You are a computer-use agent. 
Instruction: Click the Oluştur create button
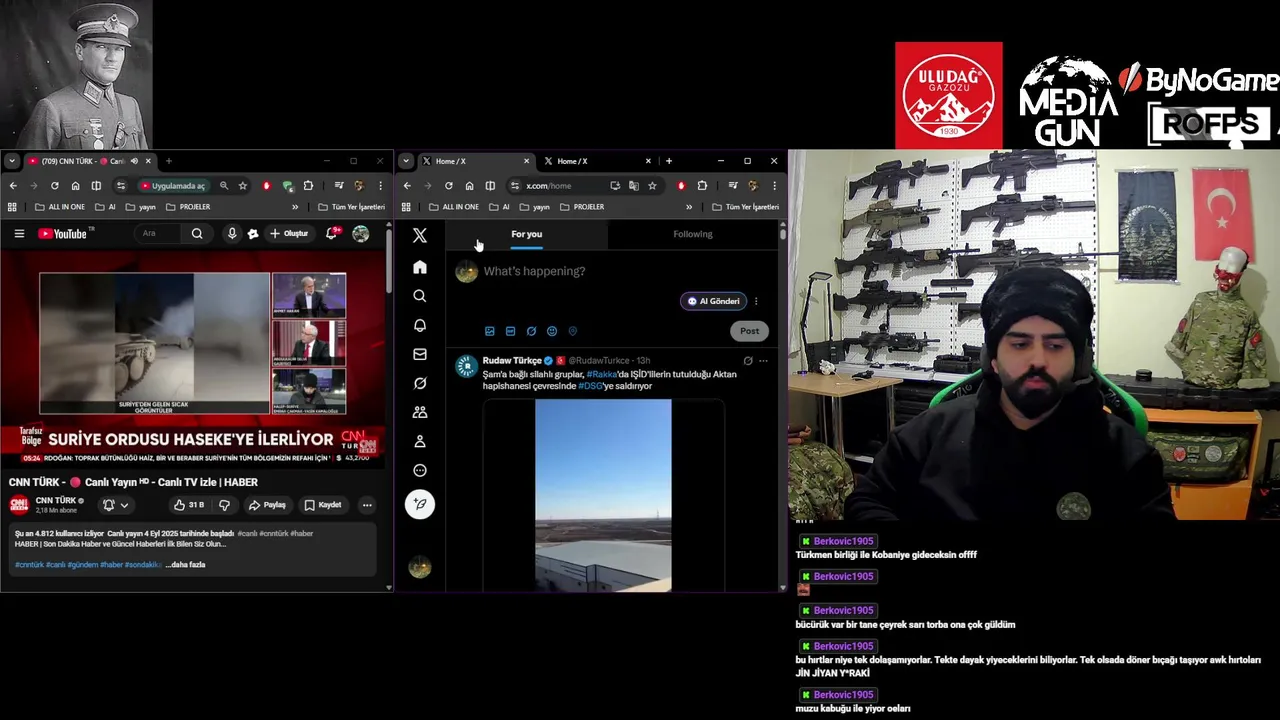pyautogui.click(x=289, y=234)
